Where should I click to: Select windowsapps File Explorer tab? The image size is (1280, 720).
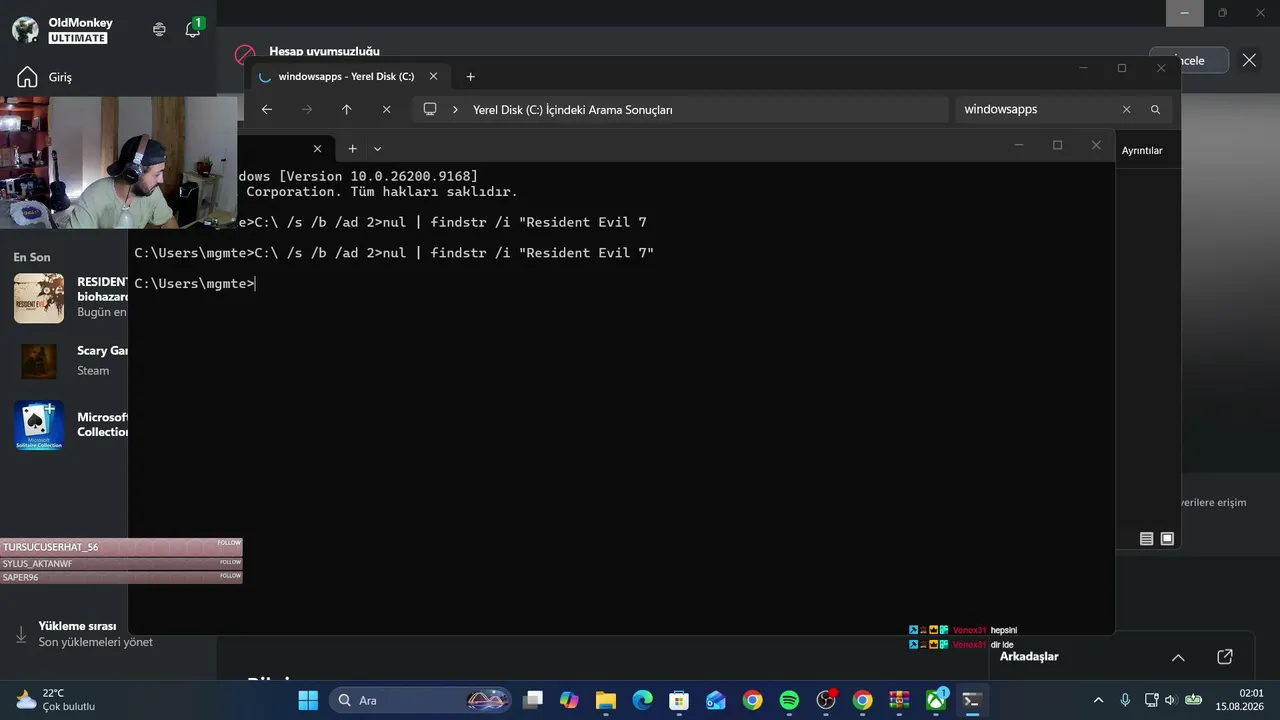[346, 76]
